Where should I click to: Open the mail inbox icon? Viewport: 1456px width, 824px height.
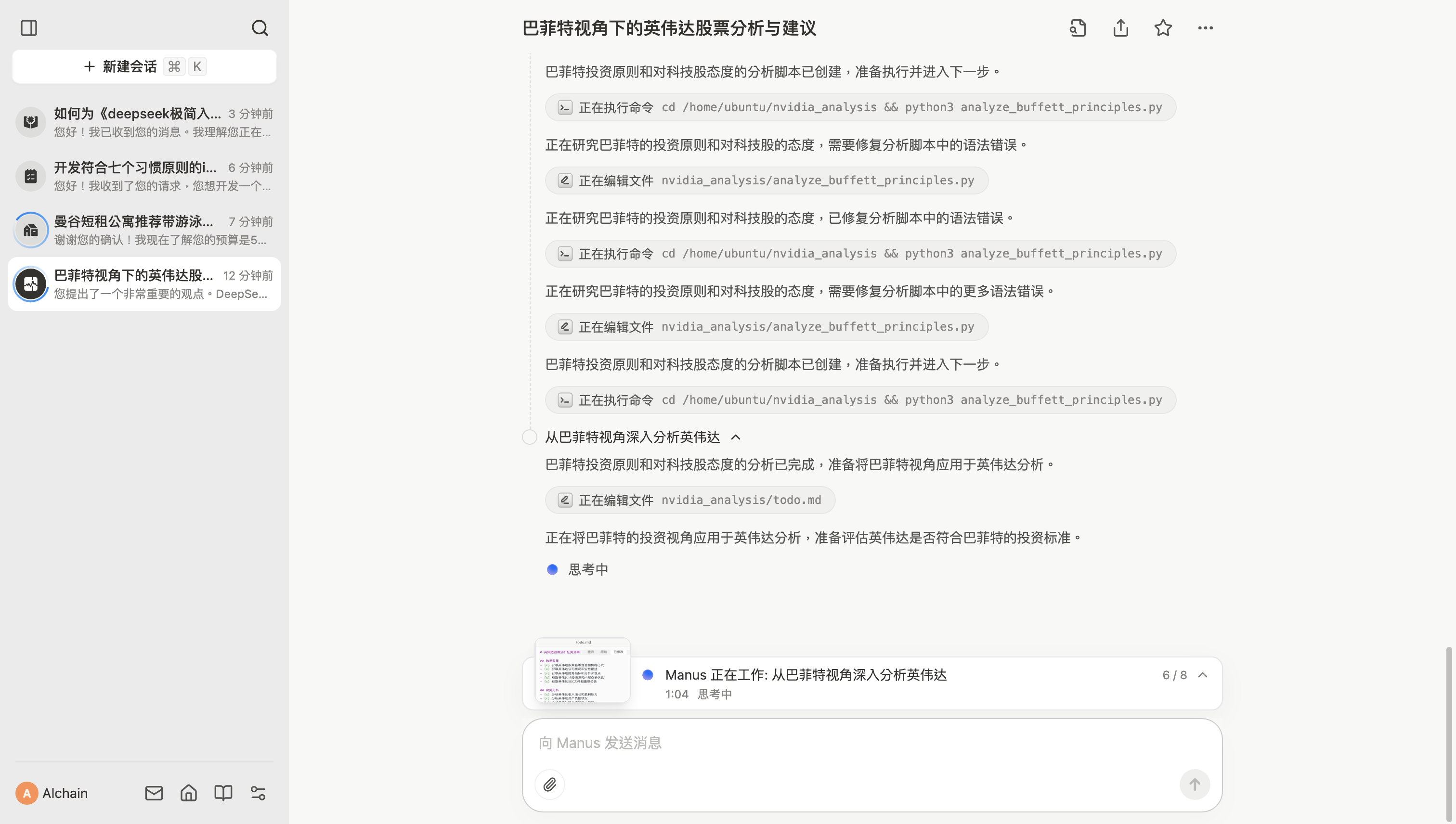(154, 793)
